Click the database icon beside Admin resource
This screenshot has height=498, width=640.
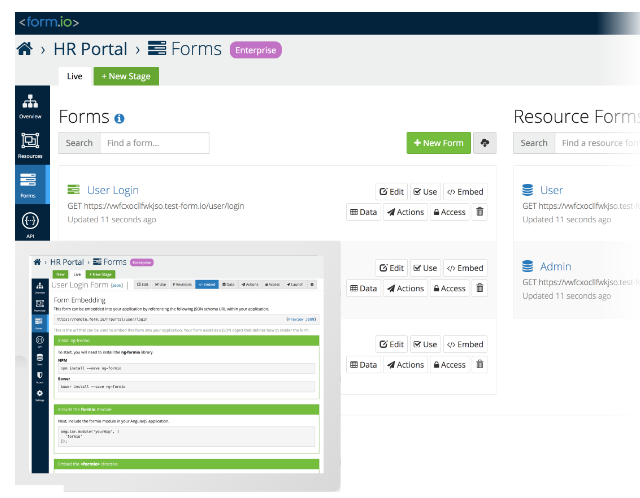pos(527,266)
